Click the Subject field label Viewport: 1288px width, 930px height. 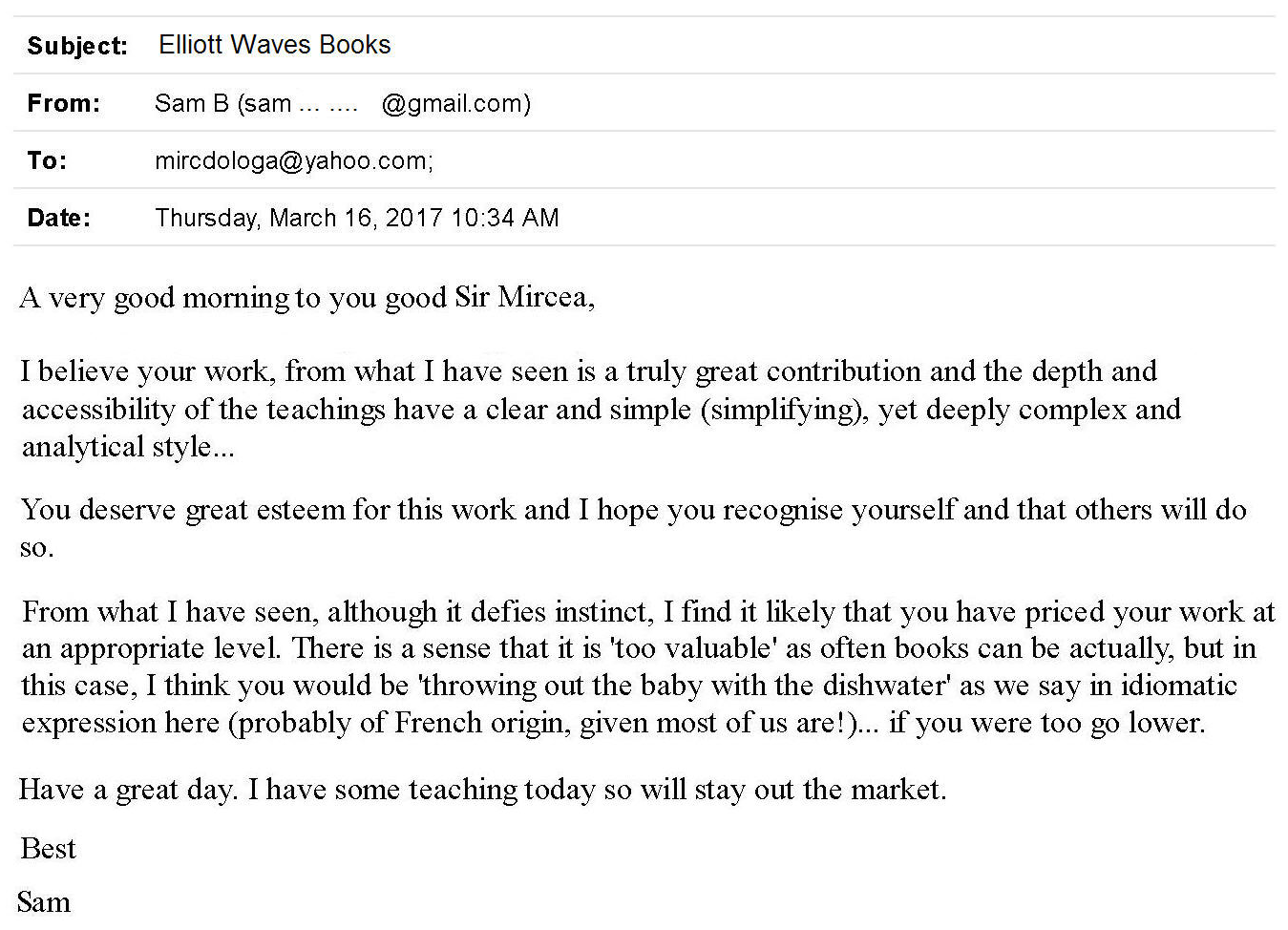(76, 46)
